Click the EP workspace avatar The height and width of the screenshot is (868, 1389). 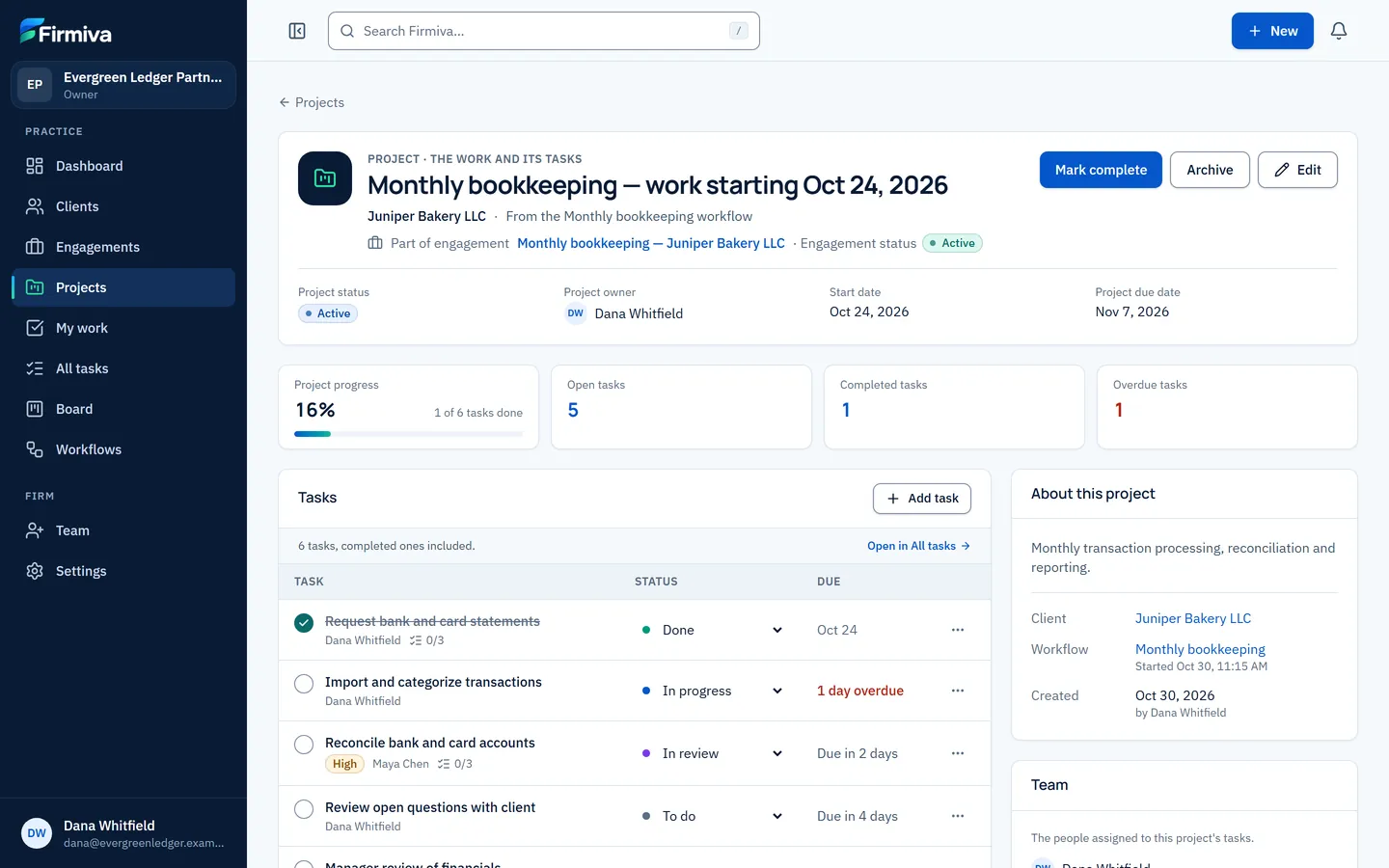[35, 85]
